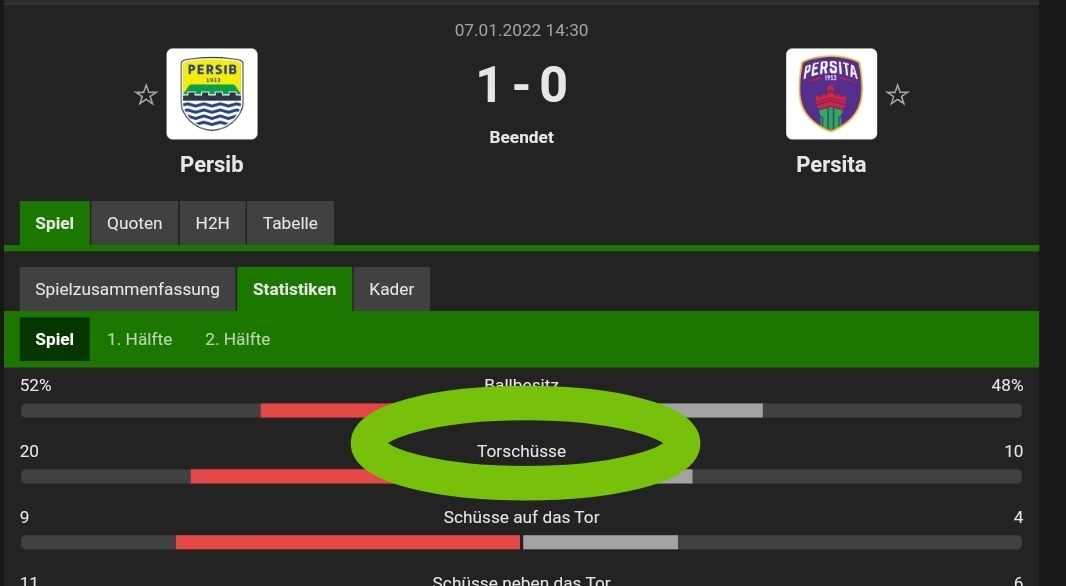Open the Spielzusammenfassung tab

(127, 289)
